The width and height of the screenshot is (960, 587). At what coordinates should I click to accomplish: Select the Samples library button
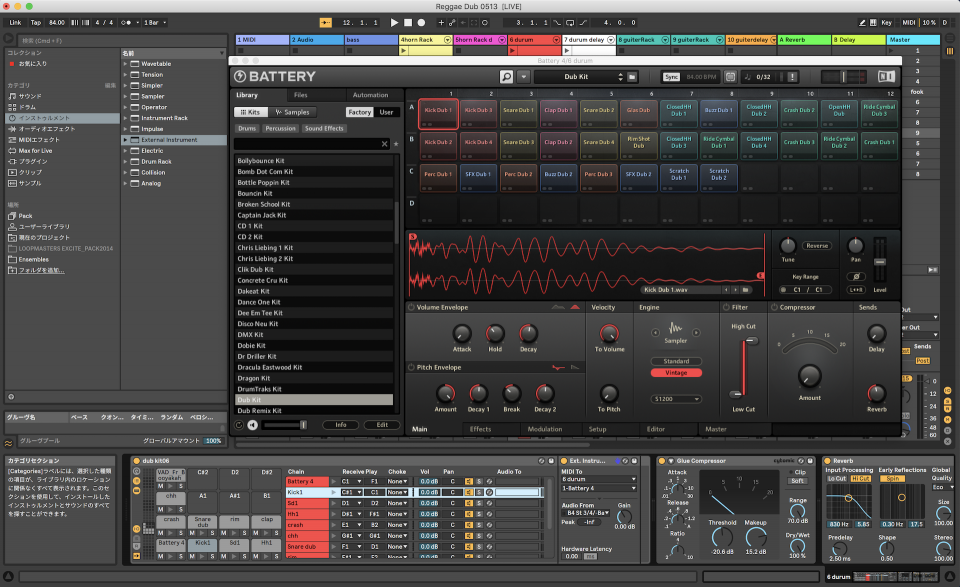point(293,112)
